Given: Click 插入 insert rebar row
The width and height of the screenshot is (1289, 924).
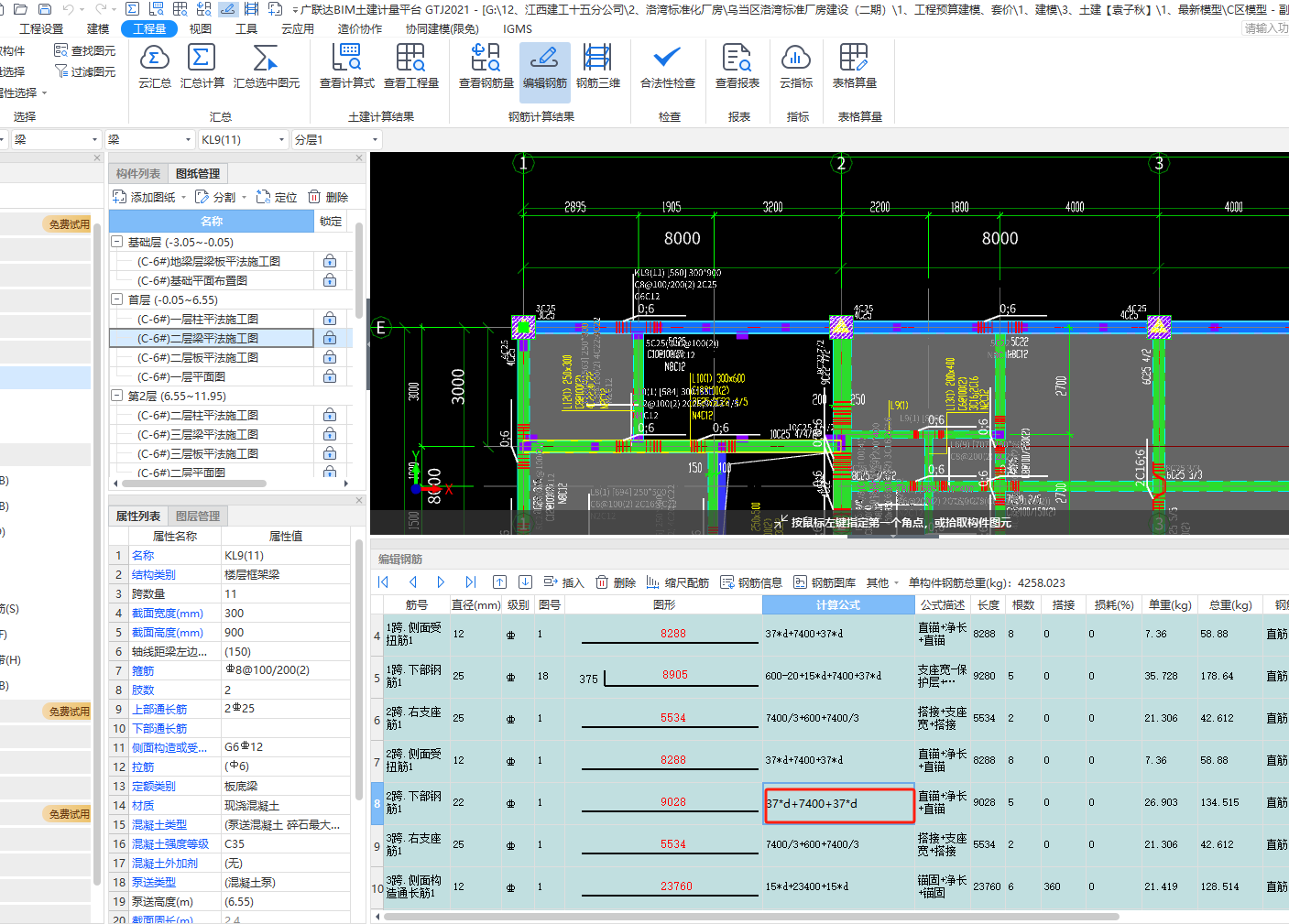Looking at the screenshot, I should pos(563,582).
